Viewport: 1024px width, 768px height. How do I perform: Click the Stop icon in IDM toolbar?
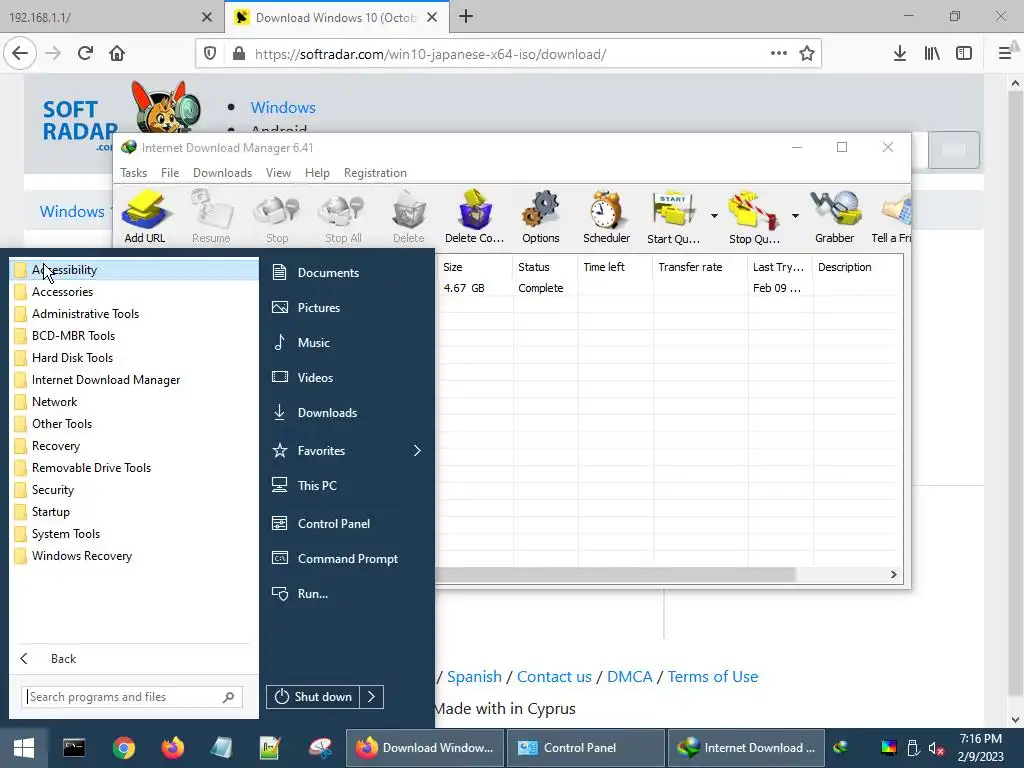coord(277,217)
